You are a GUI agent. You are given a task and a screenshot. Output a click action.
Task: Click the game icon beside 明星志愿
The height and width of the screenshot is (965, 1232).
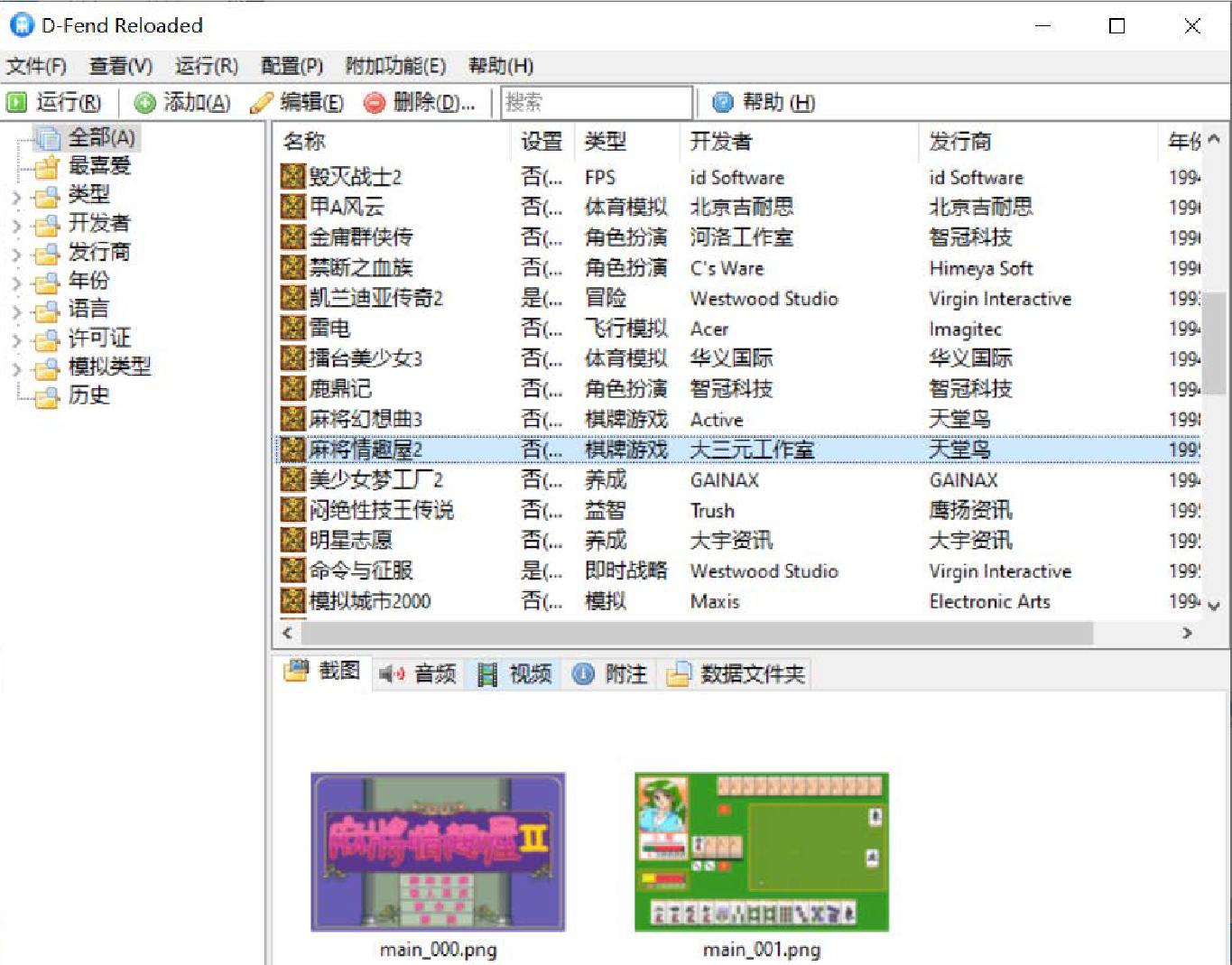292,540
